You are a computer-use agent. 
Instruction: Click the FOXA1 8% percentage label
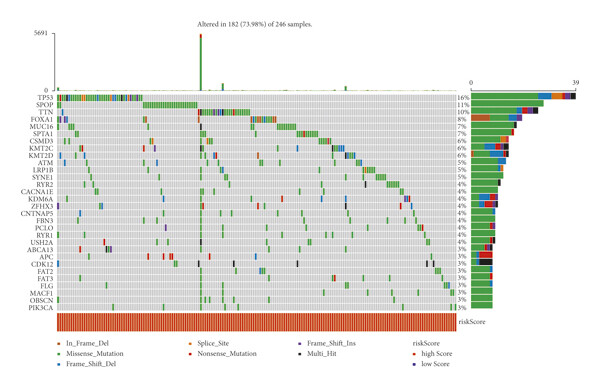click(462, 119)
